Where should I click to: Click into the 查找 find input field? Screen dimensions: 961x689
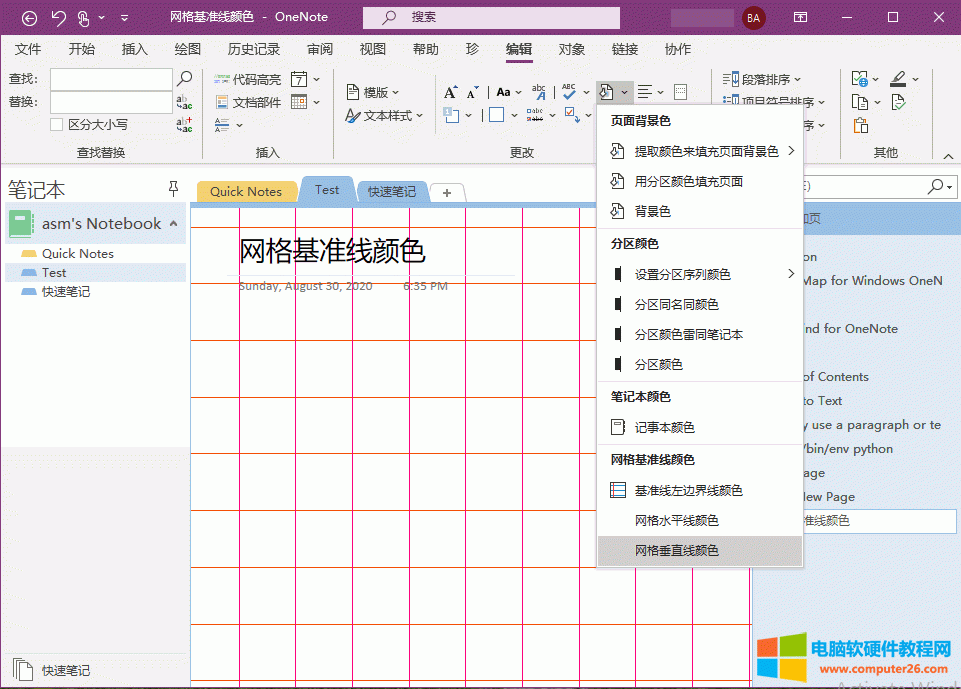[x=110, y=79]
